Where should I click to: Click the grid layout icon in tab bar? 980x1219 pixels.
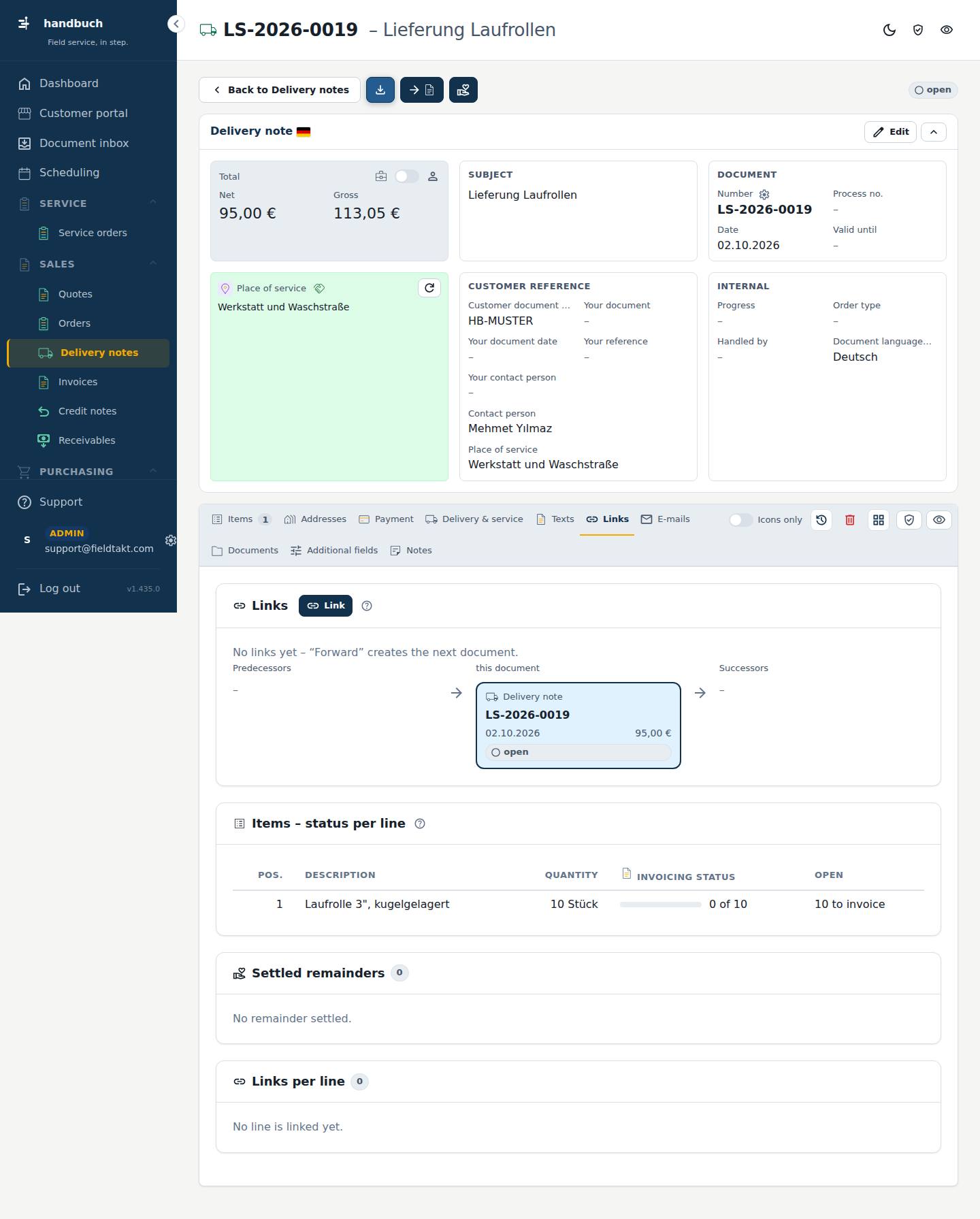pyautogui.click(x=879, y=520)
